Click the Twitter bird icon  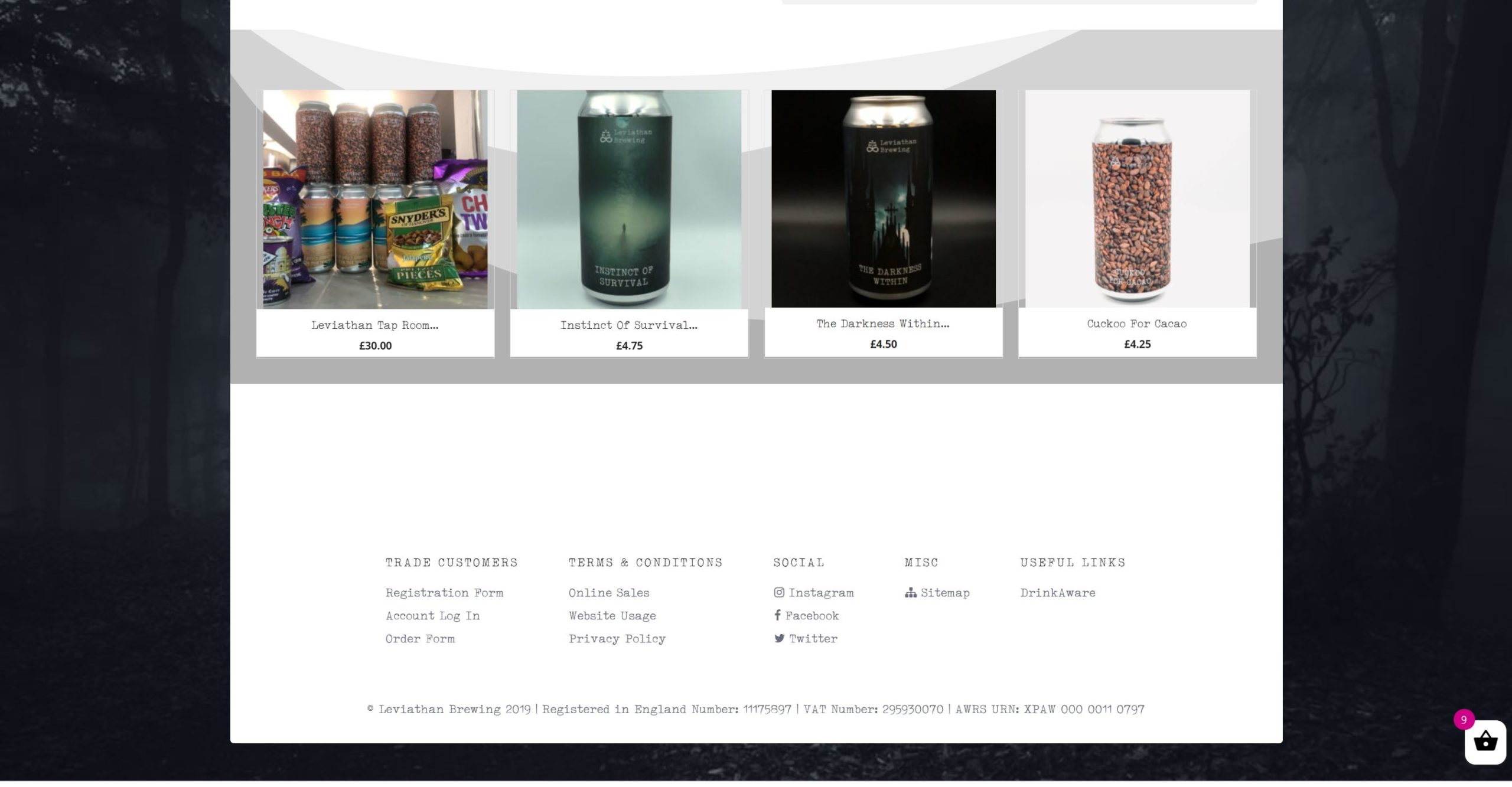tap(779, 638)
